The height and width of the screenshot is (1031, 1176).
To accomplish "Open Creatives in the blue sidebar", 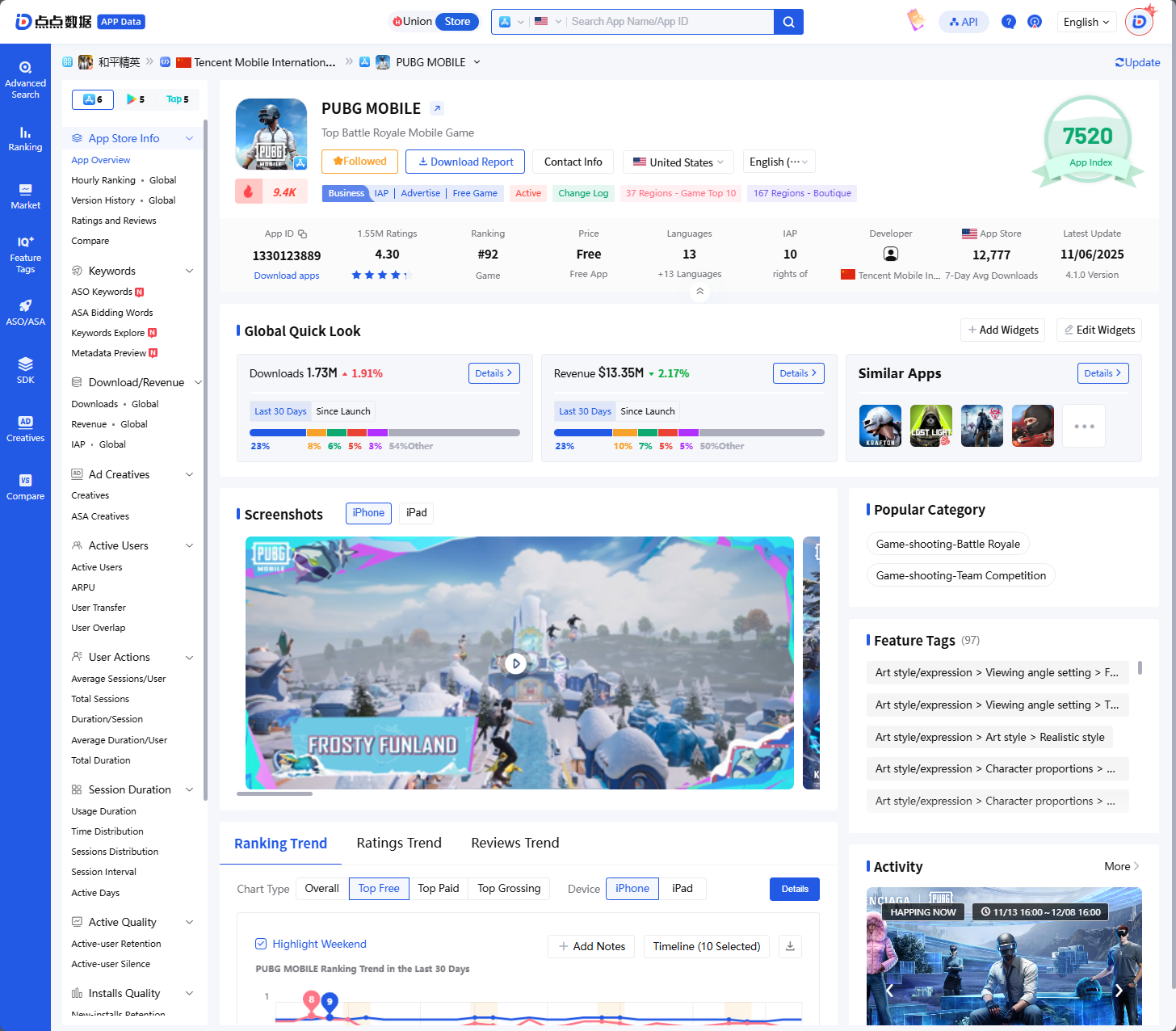I will pos(25,429).
